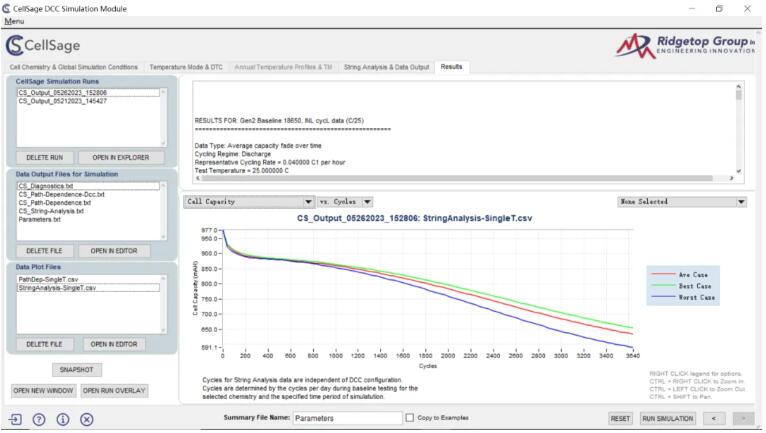
Task: Select Parameters.txt file
Action: 88,219
